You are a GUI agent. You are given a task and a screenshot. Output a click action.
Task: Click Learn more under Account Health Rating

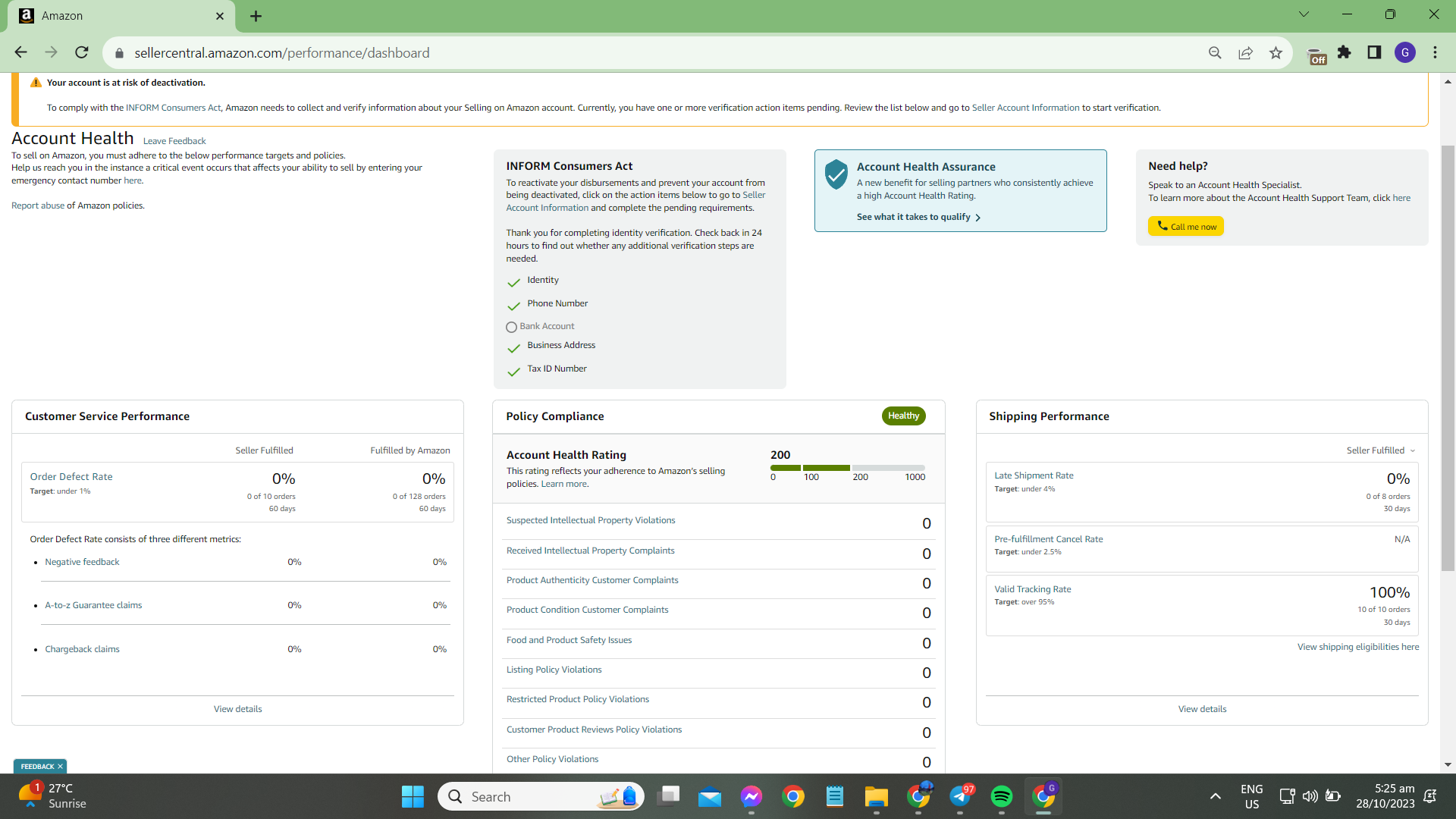tap(563, 484)
